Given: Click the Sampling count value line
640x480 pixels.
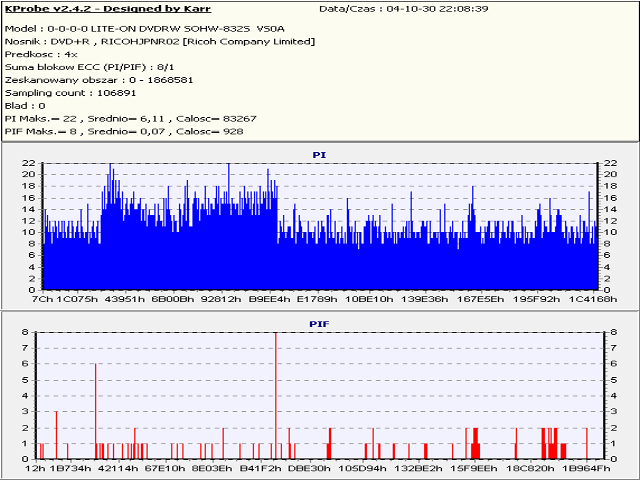Looking at the screenshot, I should click(70, 92).
